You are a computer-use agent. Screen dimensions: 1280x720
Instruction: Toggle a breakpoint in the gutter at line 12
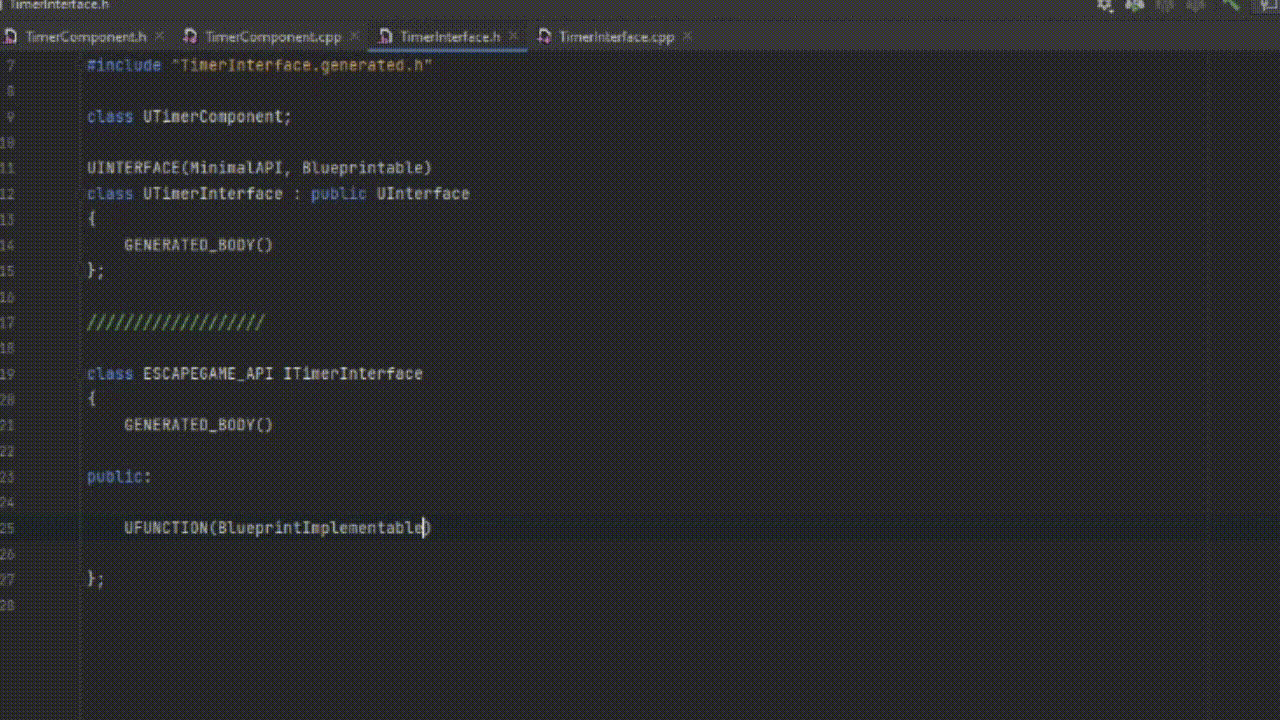point(48,193)
